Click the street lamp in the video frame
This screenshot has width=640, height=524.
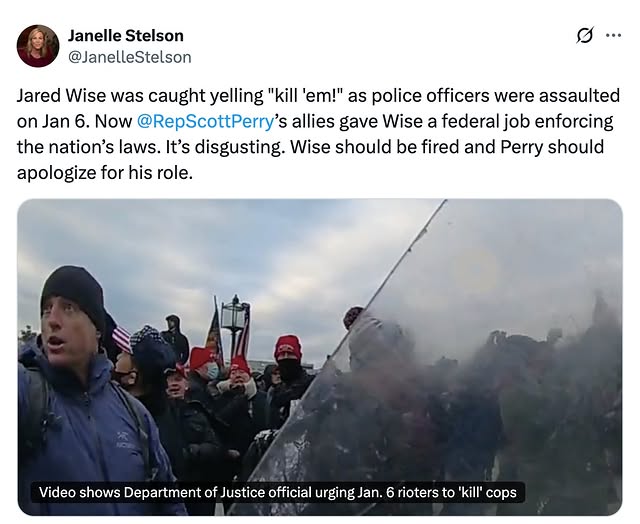tap(236, 322)
